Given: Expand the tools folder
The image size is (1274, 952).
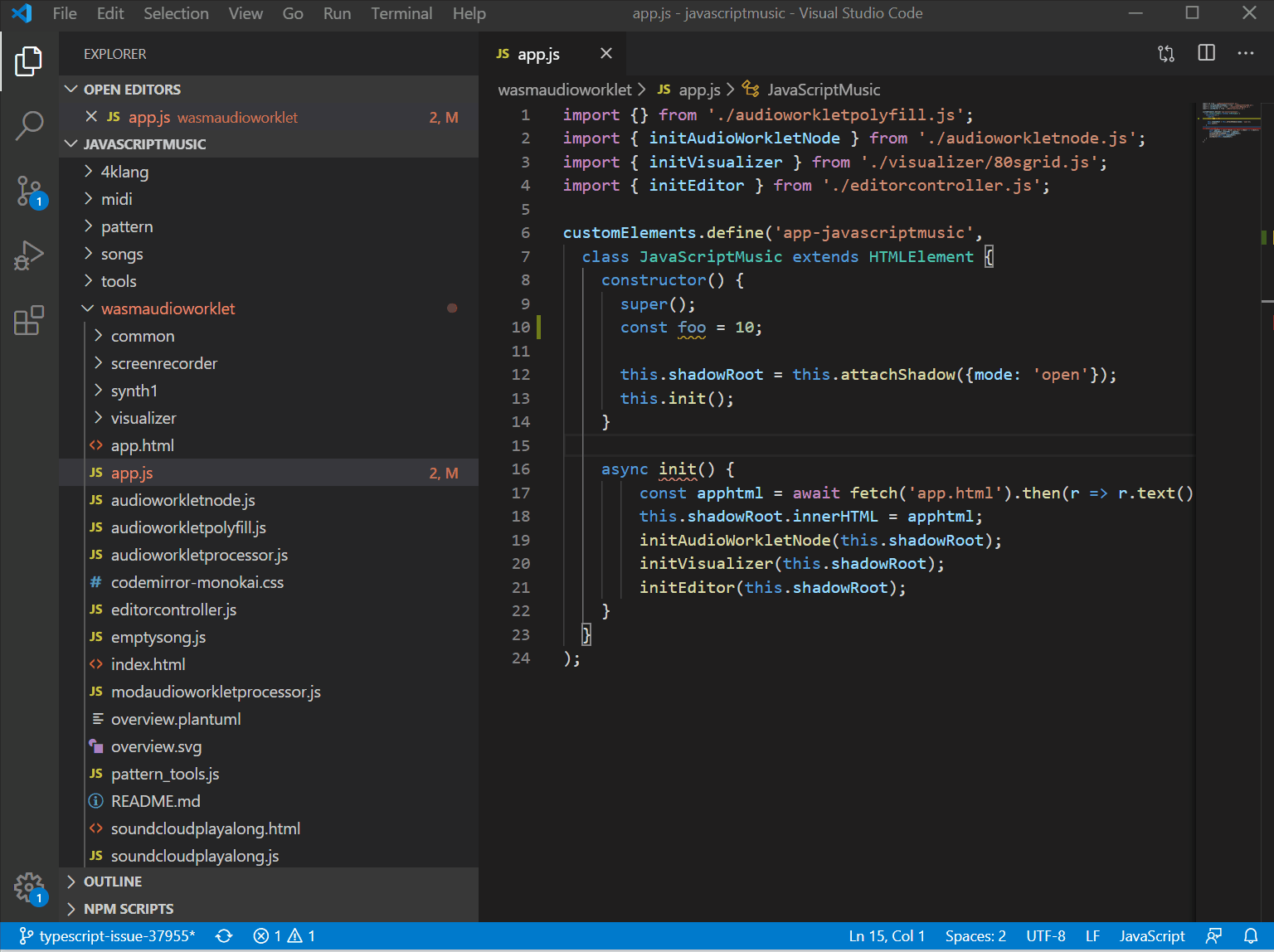Looking at the screenshot, I should 269,281.
